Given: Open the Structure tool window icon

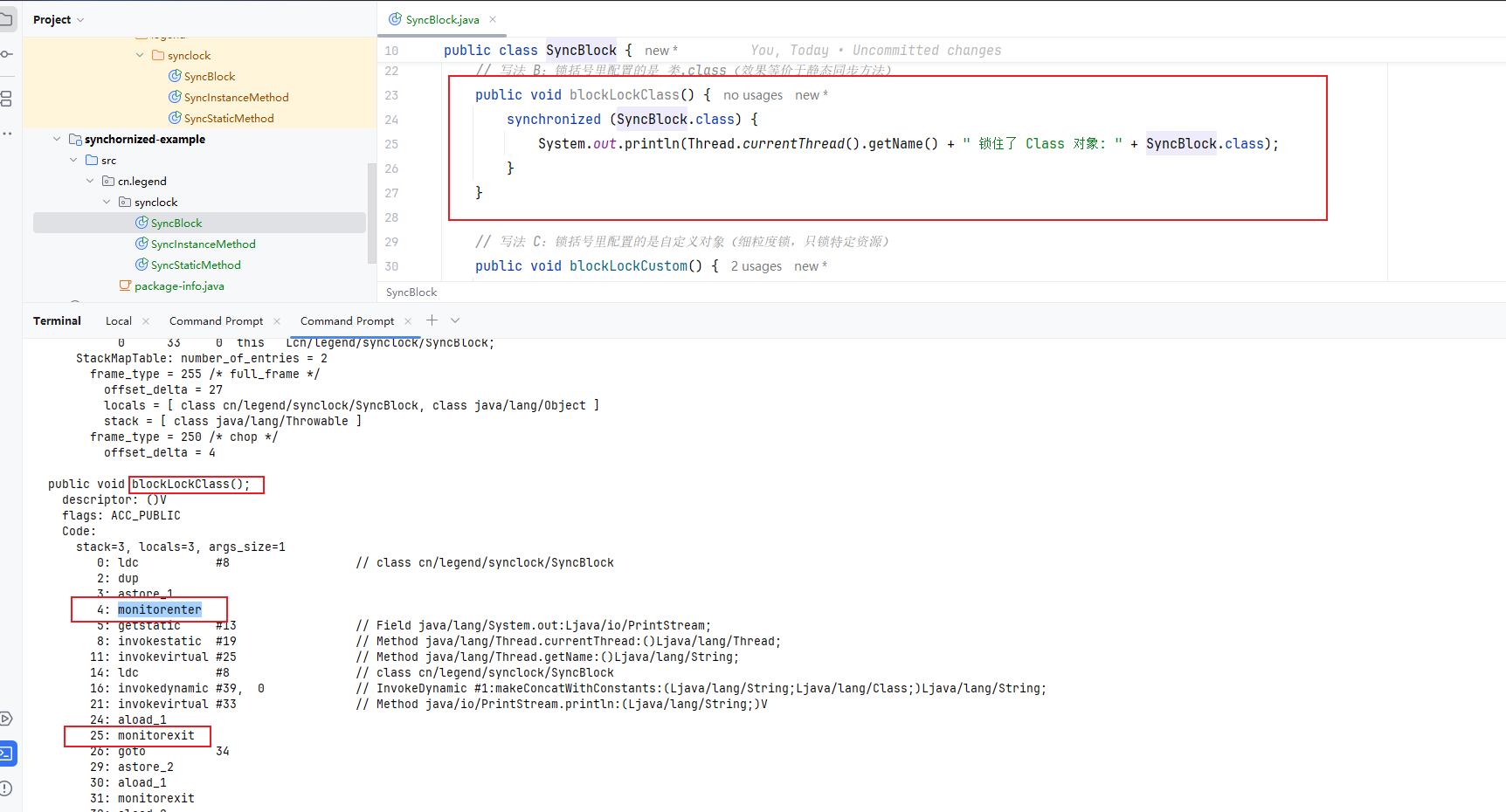Looking at the screenshot, I should point(7,99).
